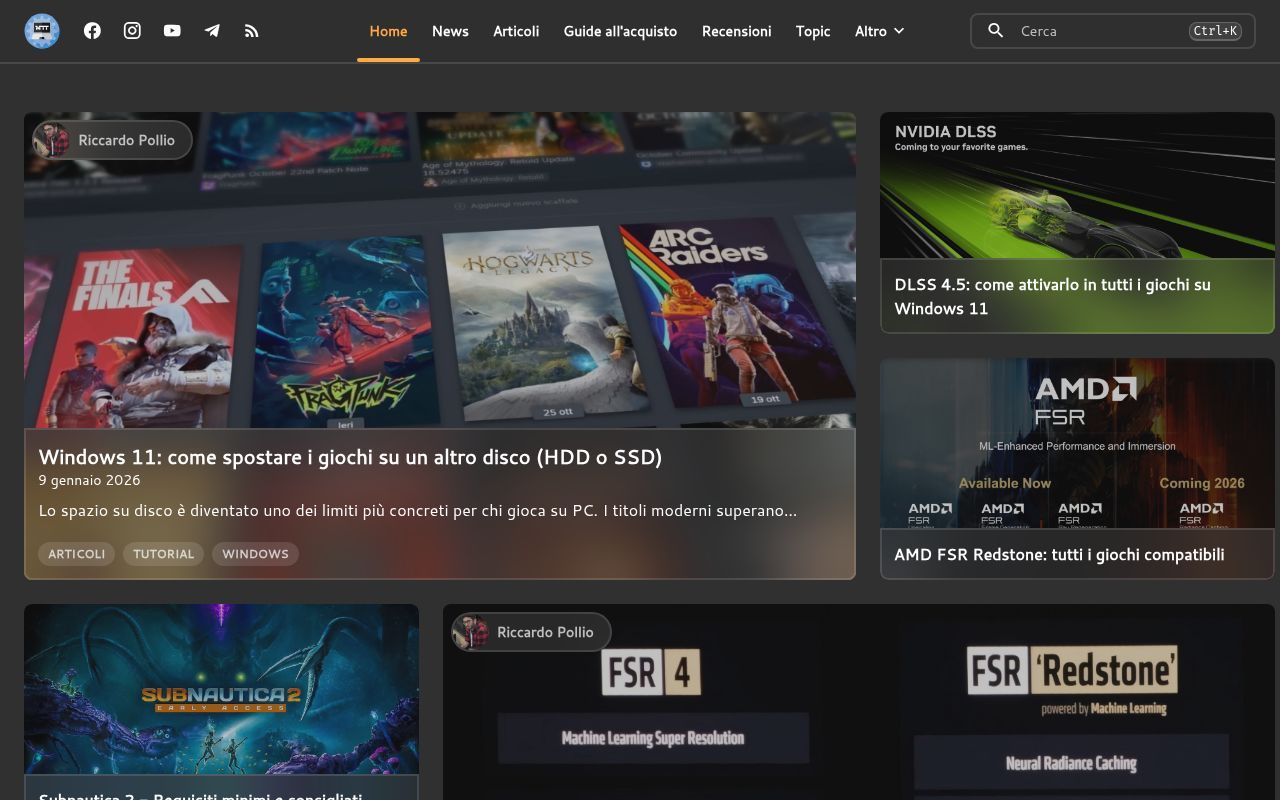
Task: Open the site logo home link
Action: (42, 31)
